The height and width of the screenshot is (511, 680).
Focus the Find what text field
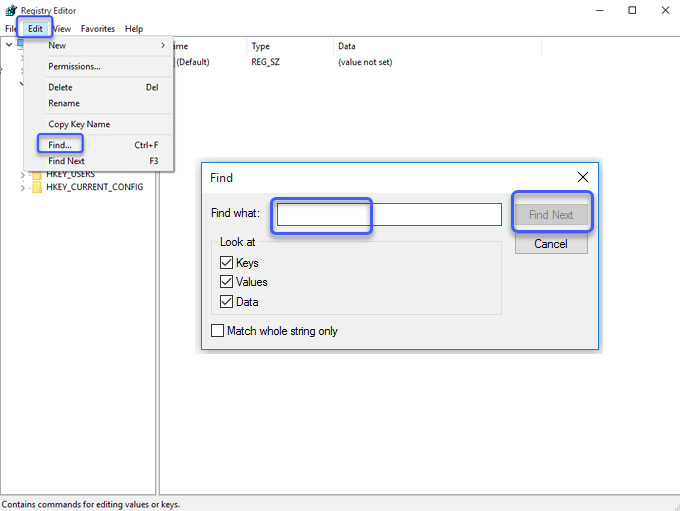[x=389, y=214]
